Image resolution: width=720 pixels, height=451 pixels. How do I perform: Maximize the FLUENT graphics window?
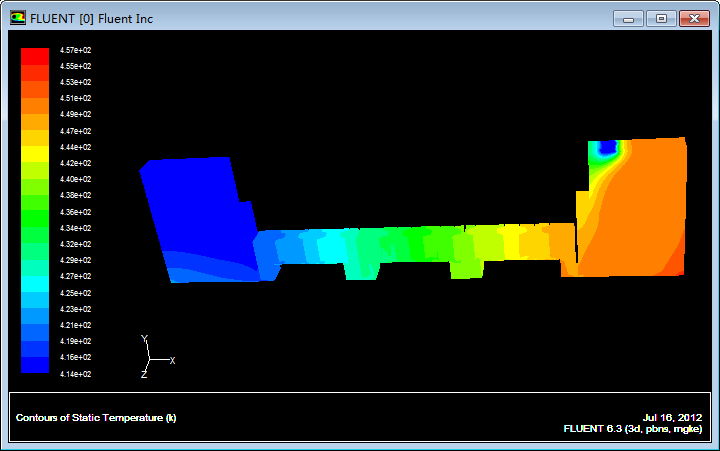pos(660,18)
